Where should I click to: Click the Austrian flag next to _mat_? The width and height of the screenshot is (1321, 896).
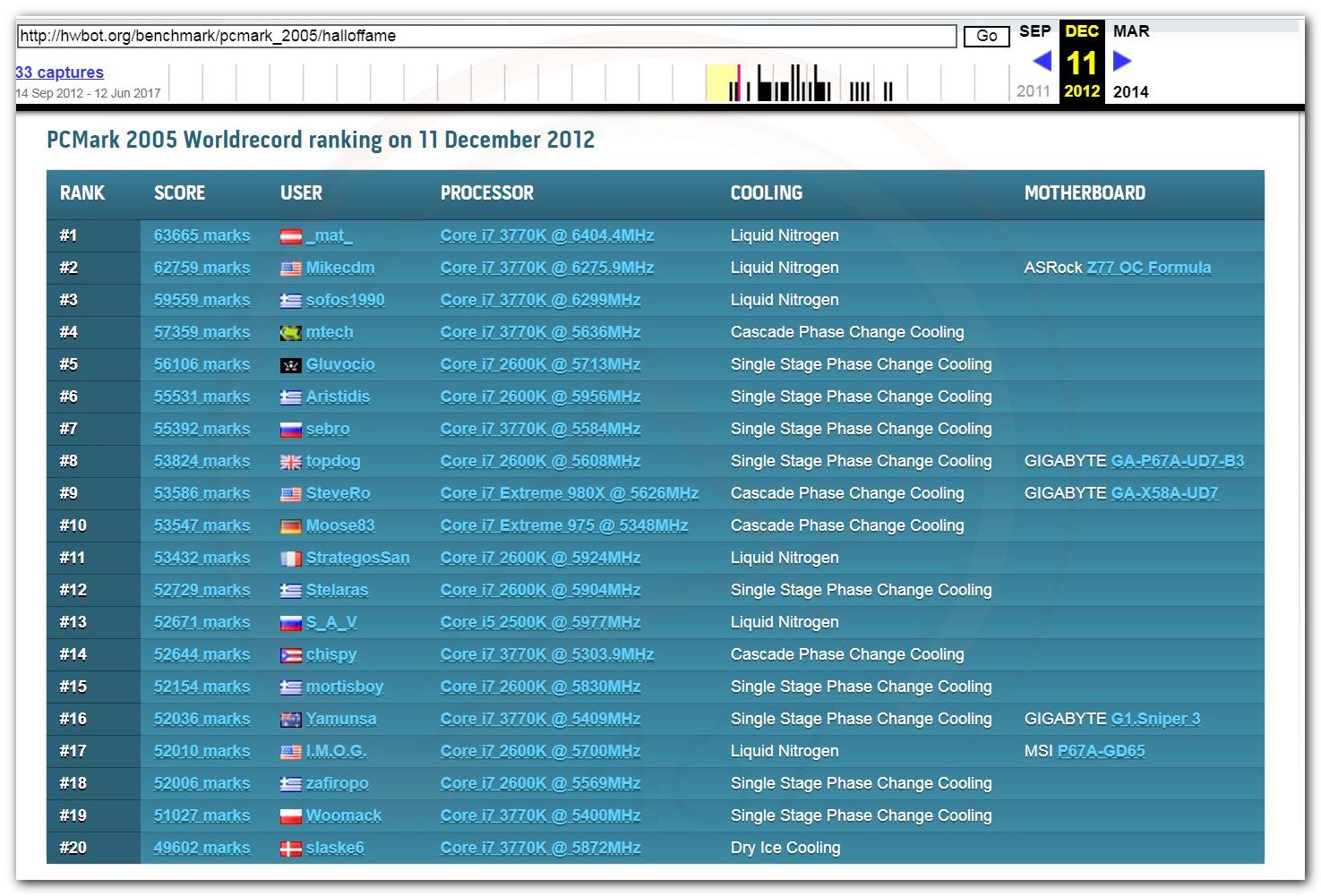pyautogui.click(x=290, y=236)
